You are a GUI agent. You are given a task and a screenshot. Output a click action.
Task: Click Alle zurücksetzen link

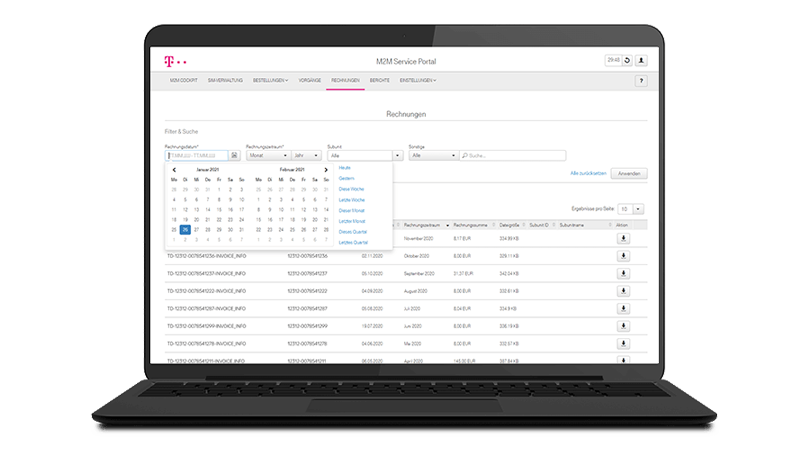(588, 174)
